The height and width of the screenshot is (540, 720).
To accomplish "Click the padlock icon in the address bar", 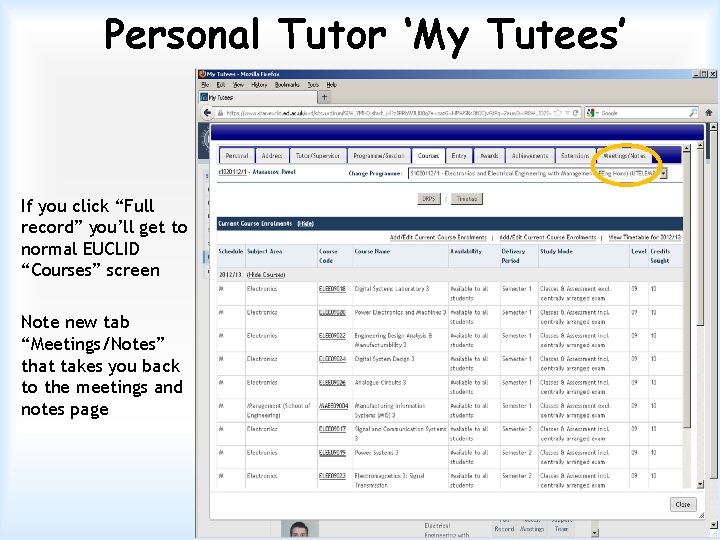I will pos(220,112).
